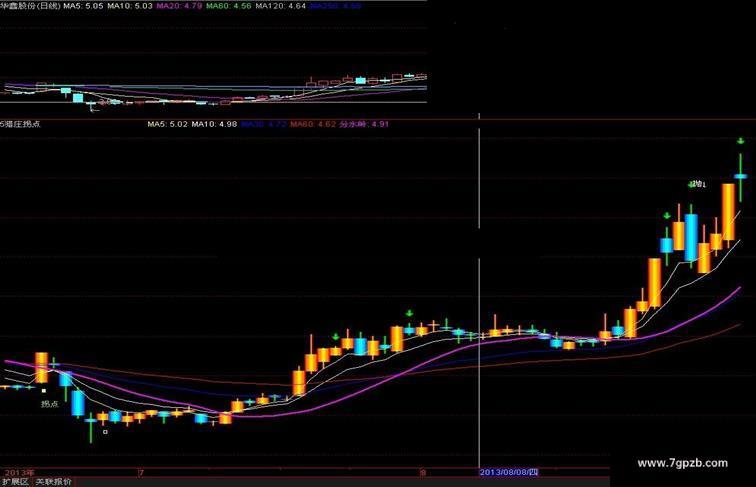Click the green MA60: 4.56 value
The image size is (756, 487).
[x=229, y=6]
